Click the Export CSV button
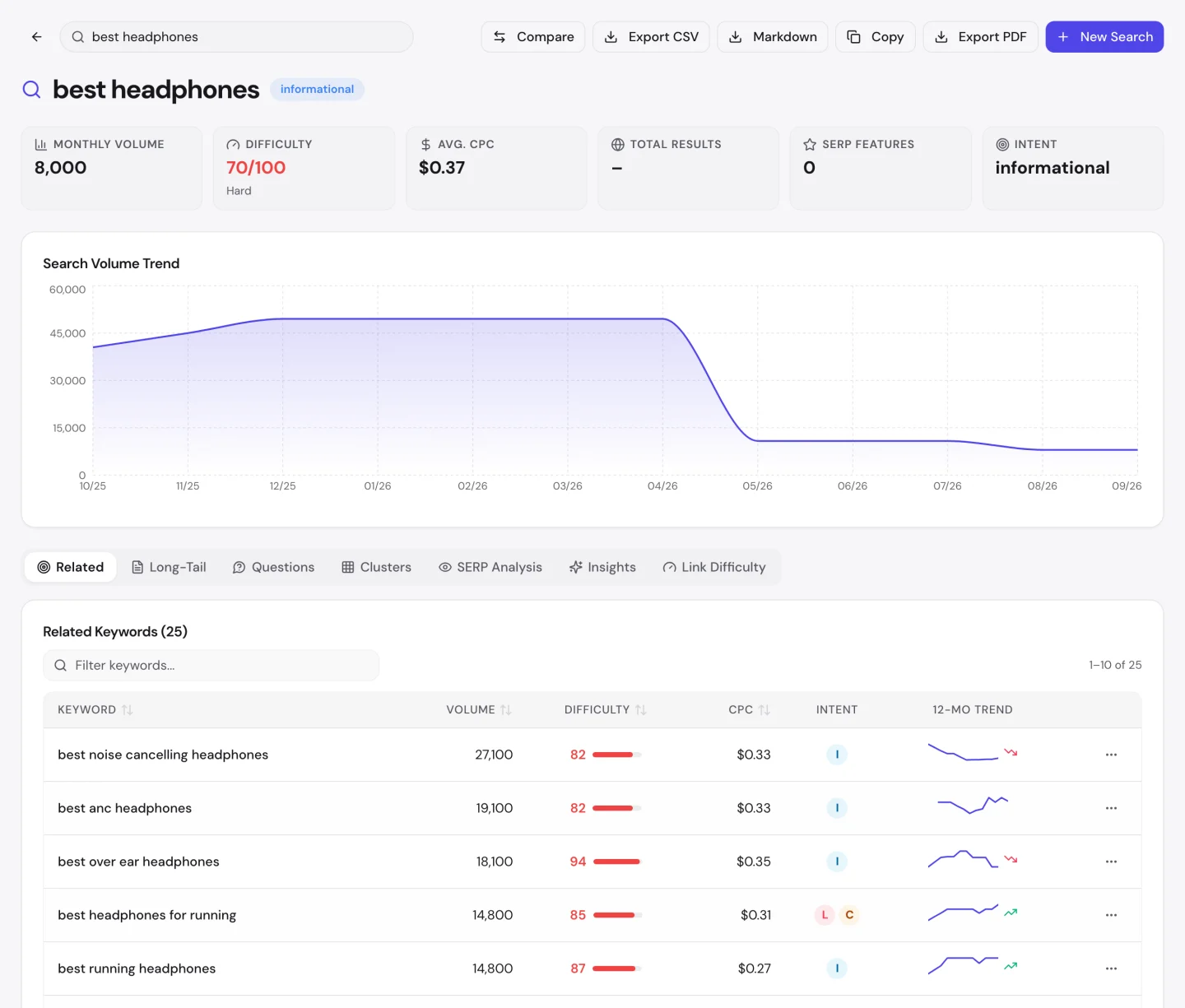This screenshot has height=1008, width=1185. pyautogui.click(x=651, y=37)
